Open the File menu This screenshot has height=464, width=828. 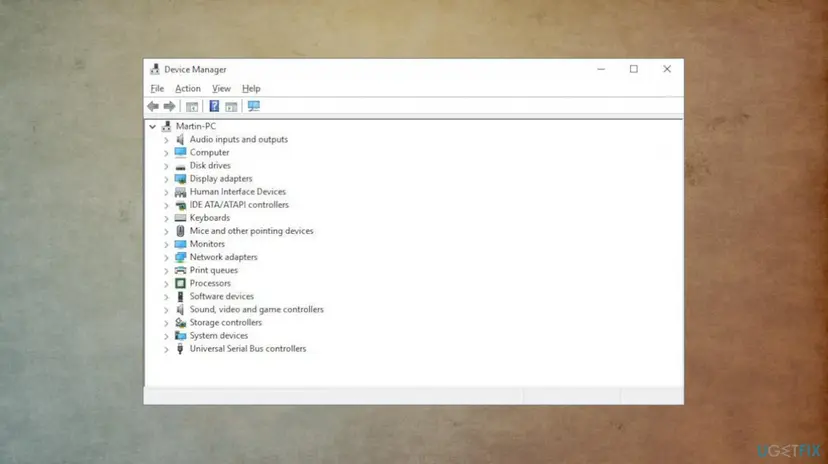[x=157, y=89]
